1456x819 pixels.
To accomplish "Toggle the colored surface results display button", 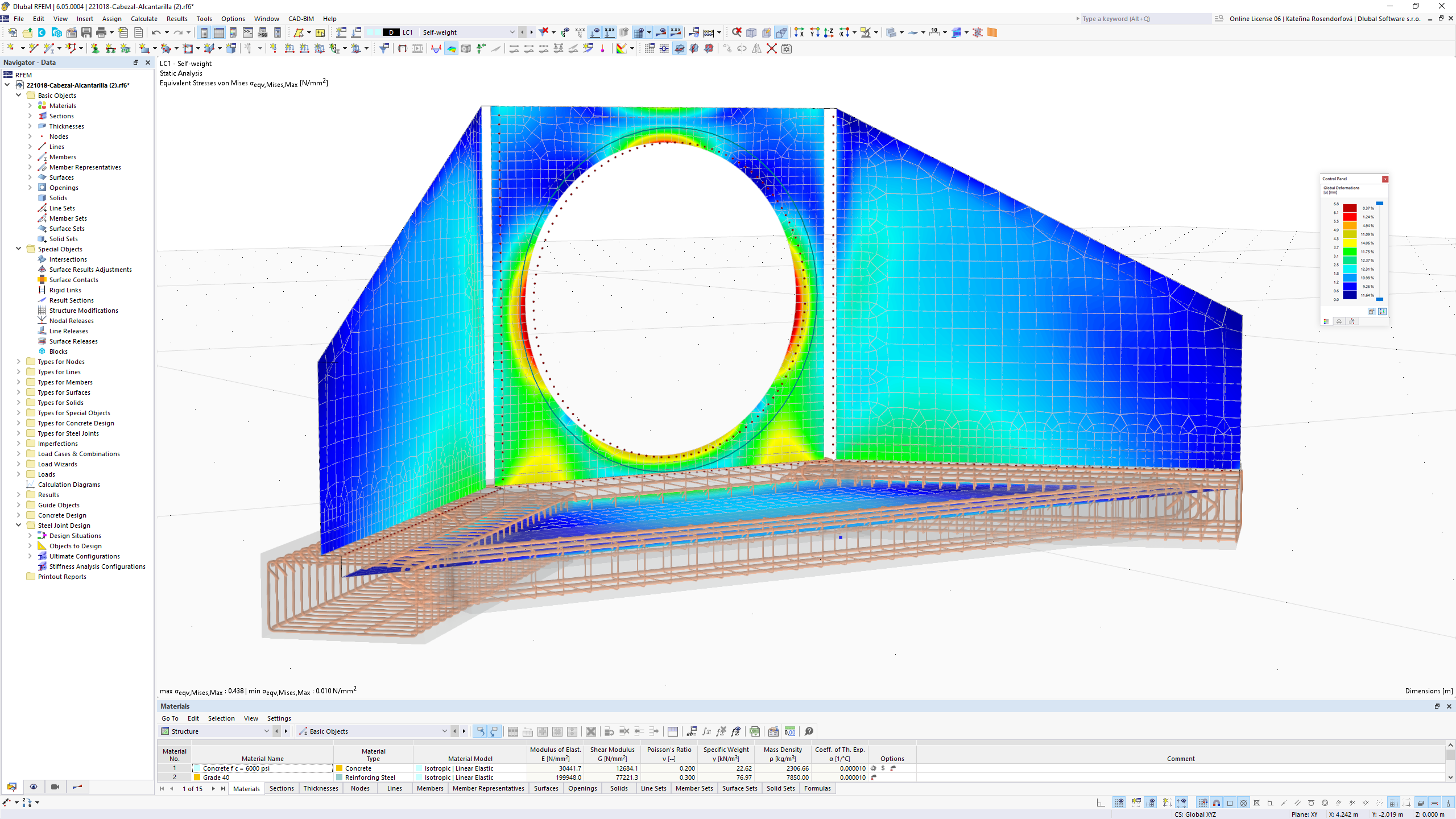I will pyautogui.click(x=451, y=48).
